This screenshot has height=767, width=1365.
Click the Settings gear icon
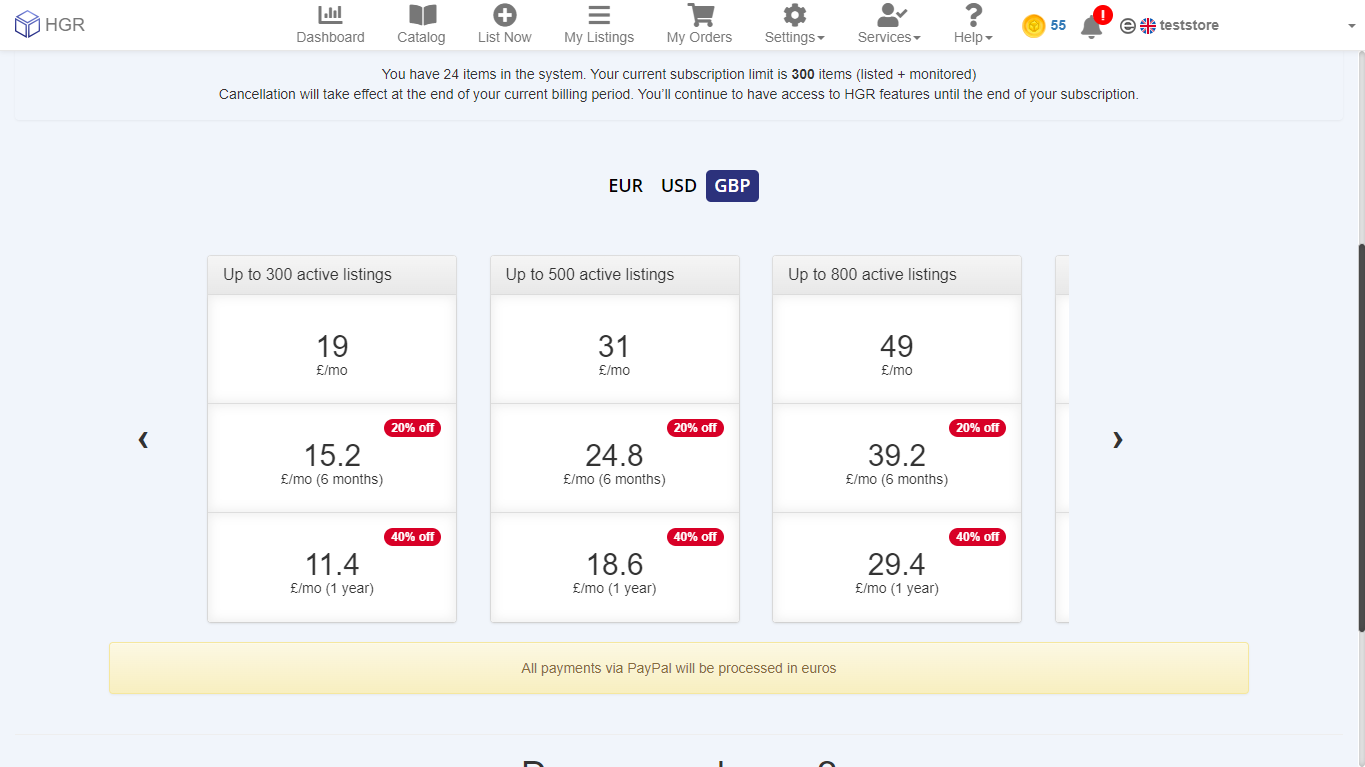pos(795,14)
